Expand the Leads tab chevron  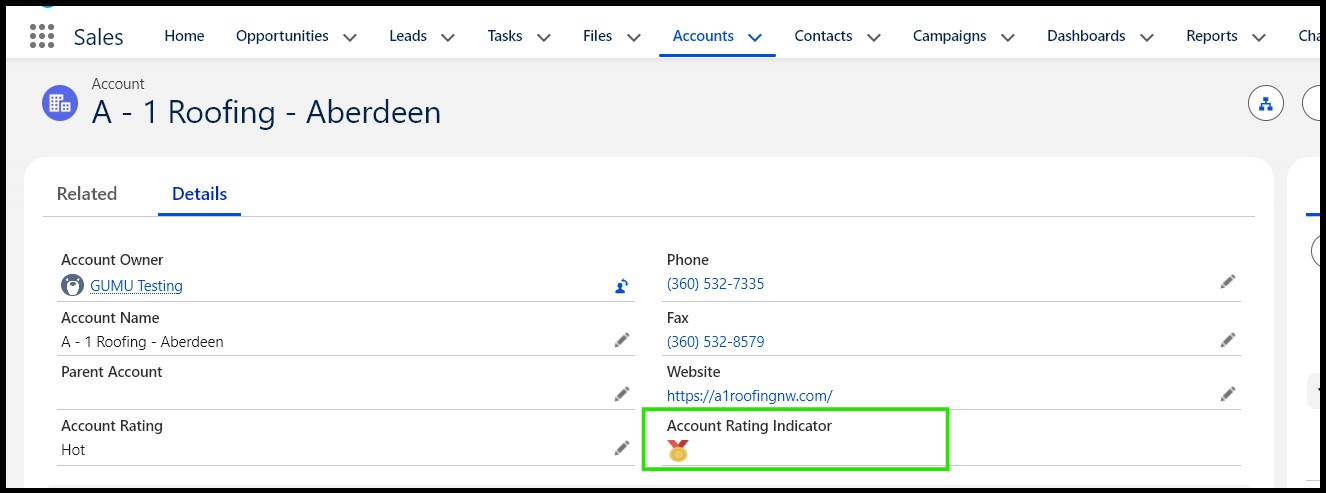click(x=448, y=37)
